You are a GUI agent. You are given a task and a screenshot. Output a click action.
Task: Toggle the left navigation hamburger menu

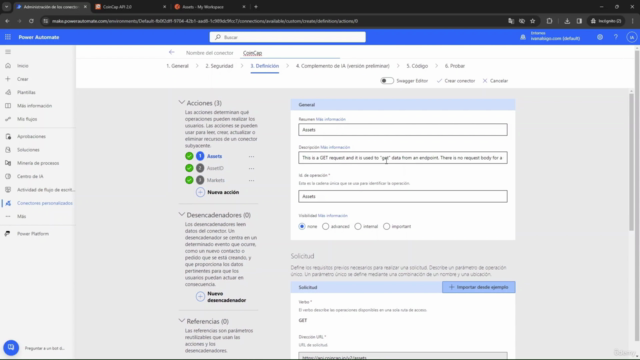(8, 52)
